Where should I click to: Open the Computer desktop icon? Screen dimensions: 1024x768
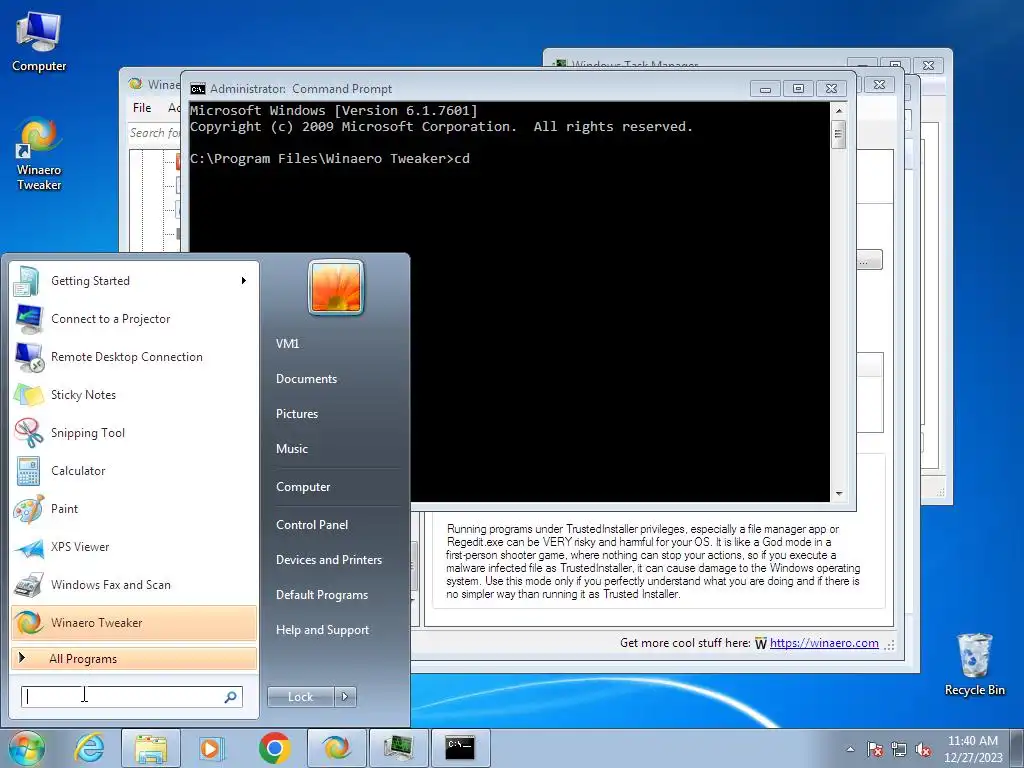tap(39, 42)
